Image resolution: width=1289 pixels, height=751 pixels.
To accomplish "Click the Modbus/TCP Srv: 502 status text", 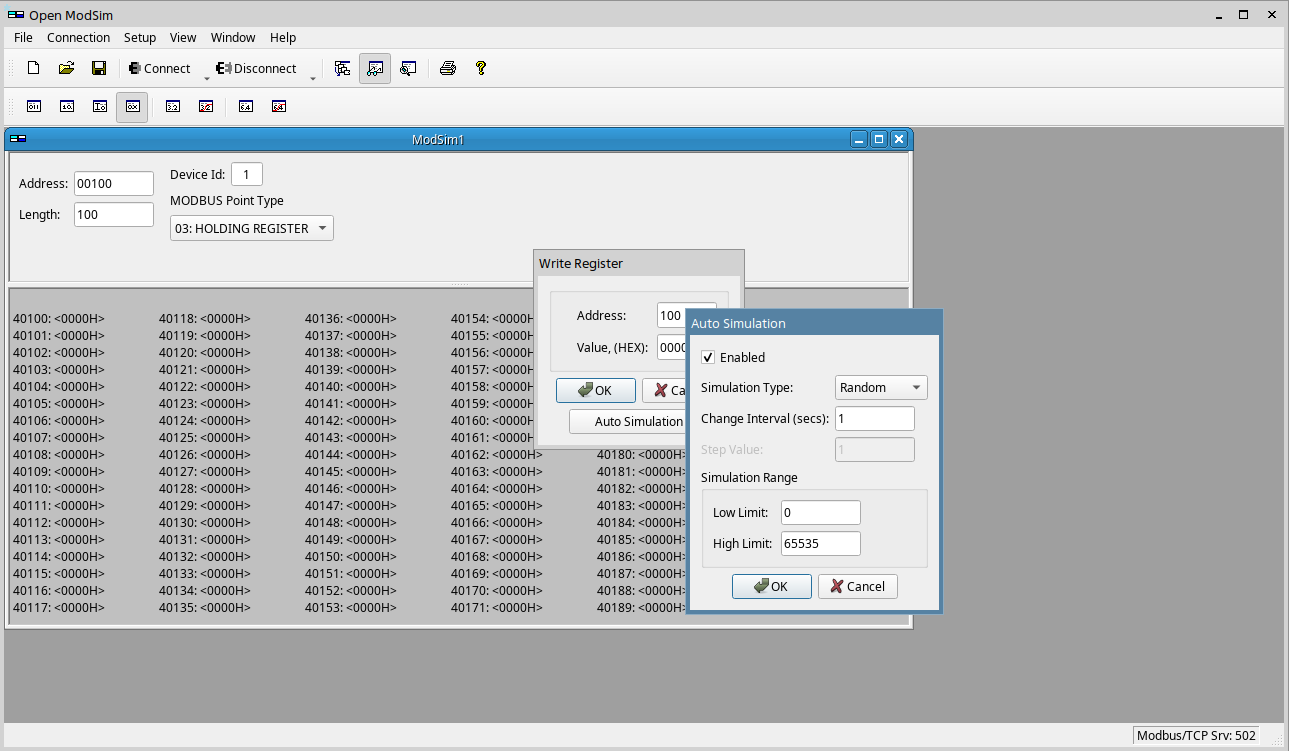I will click(x=1196, y=735).
